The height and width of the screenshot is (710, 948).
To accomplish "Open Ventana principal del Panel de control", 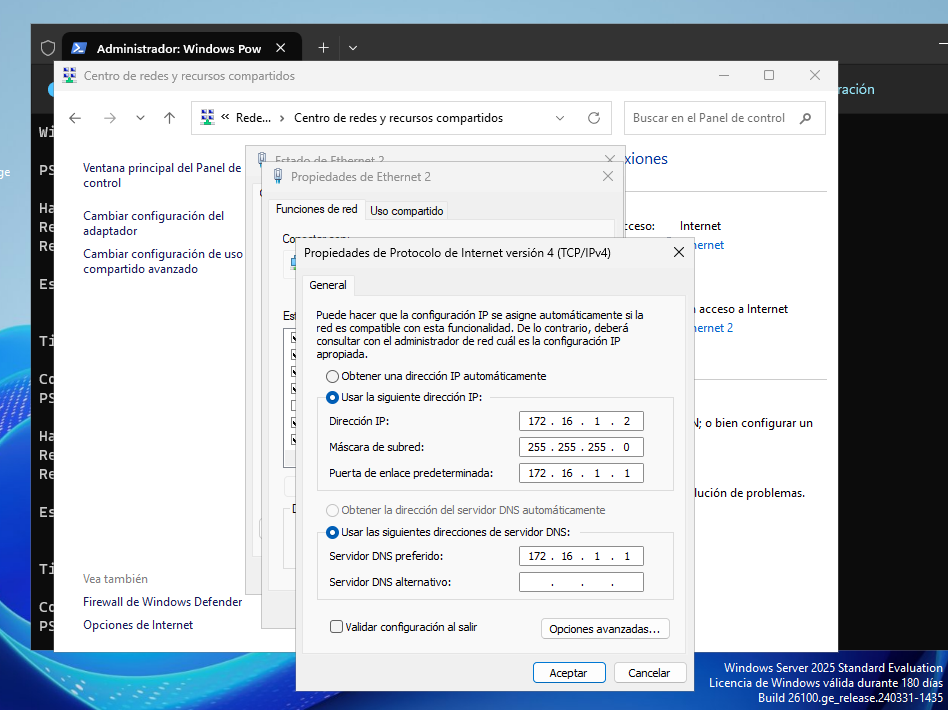I will point(162,175).
